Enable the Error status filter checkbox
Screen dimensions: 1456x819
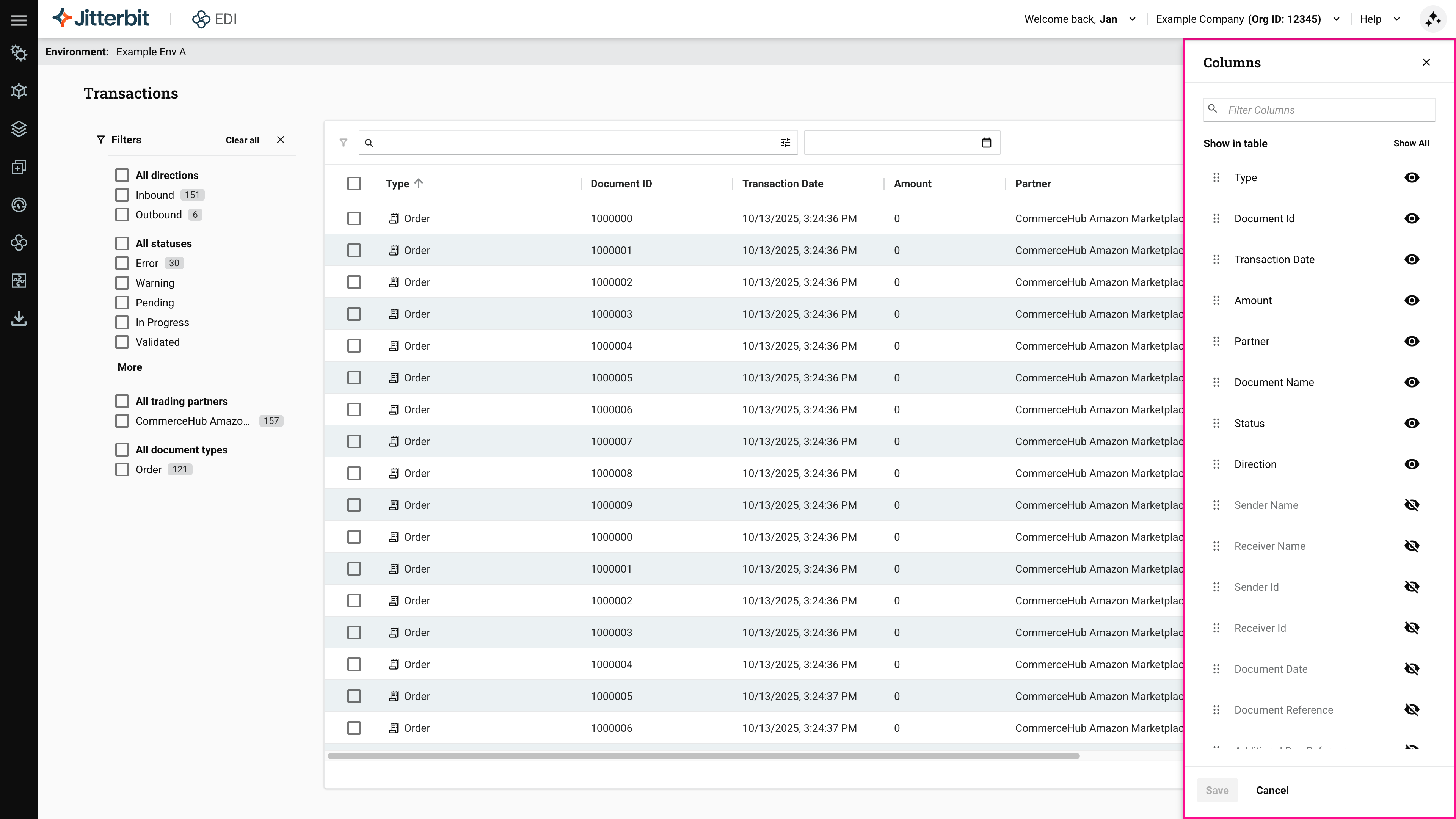[x=122, y=263]
